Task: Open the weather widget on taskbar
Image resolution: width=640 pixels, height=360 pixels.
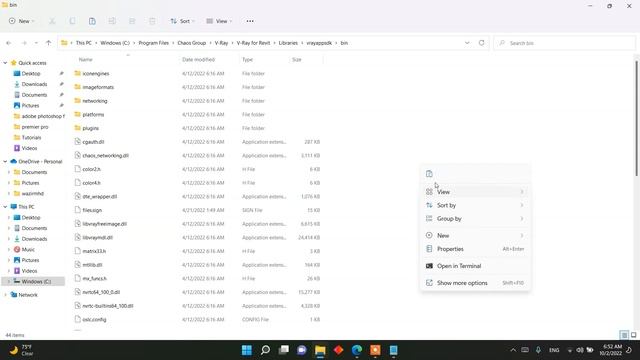Action: click(x=21, y=350)
